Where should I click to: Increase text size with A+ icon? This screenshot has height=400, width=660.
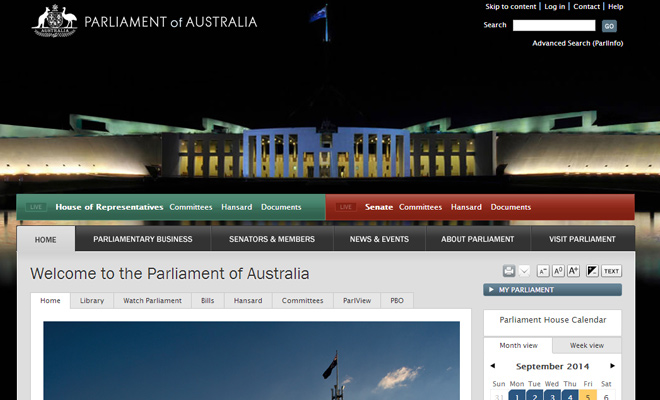[573, 271]
